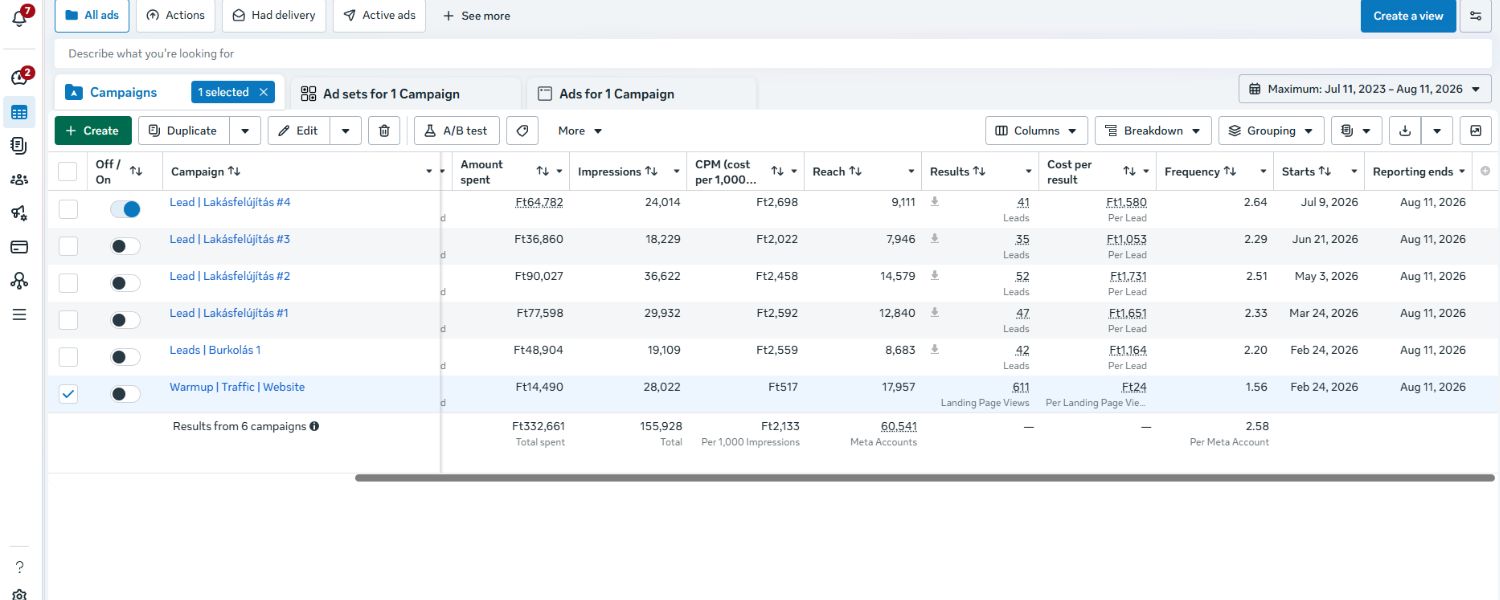Click the help question mark icon
The width and height of the screenshot is (1500, 600).
(x=19, y=567)
